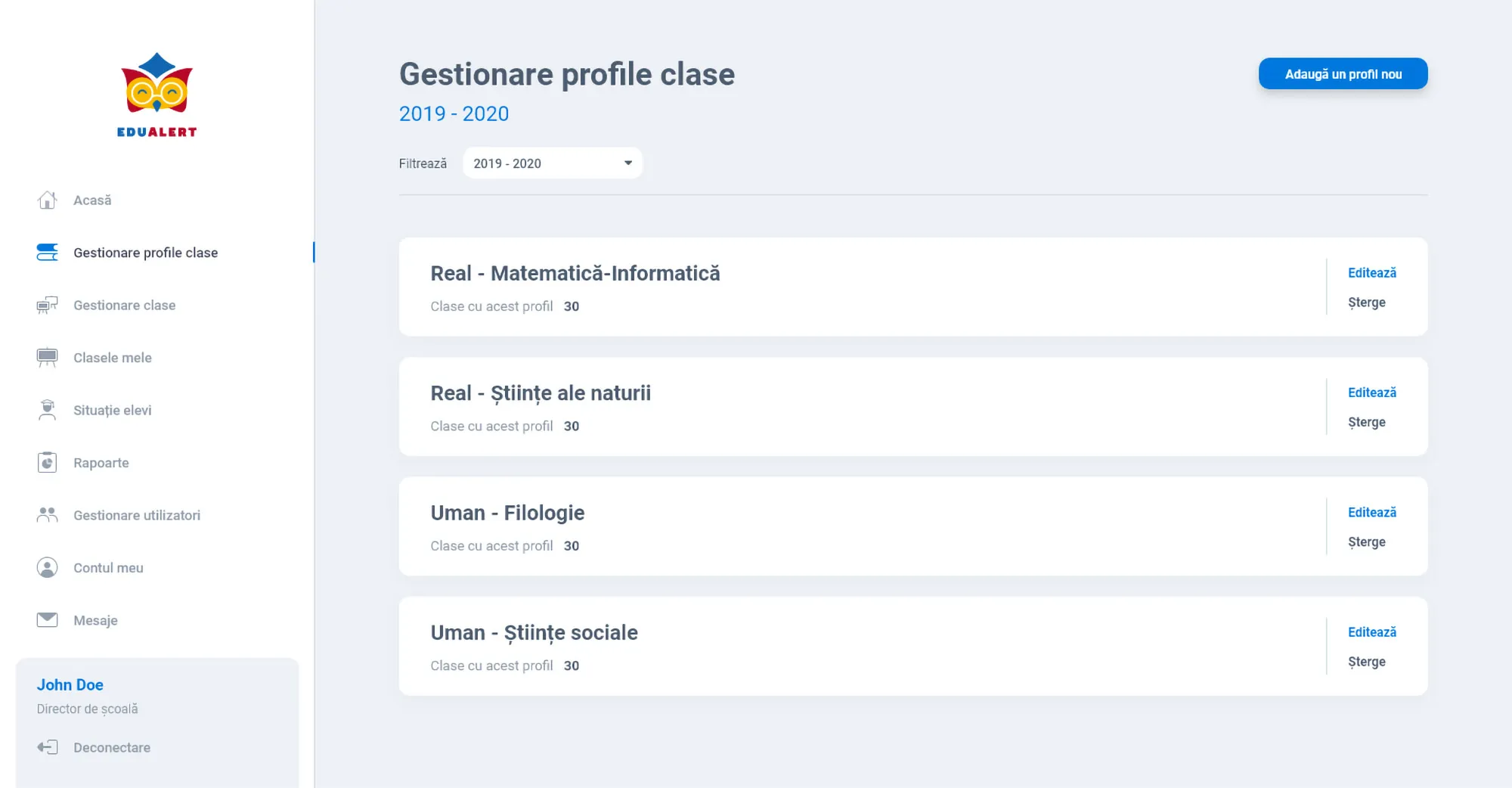The image size is (1512, 788).
Task: Open the 2019 - 2020 year filter dropdown
Action: point(553,163)
